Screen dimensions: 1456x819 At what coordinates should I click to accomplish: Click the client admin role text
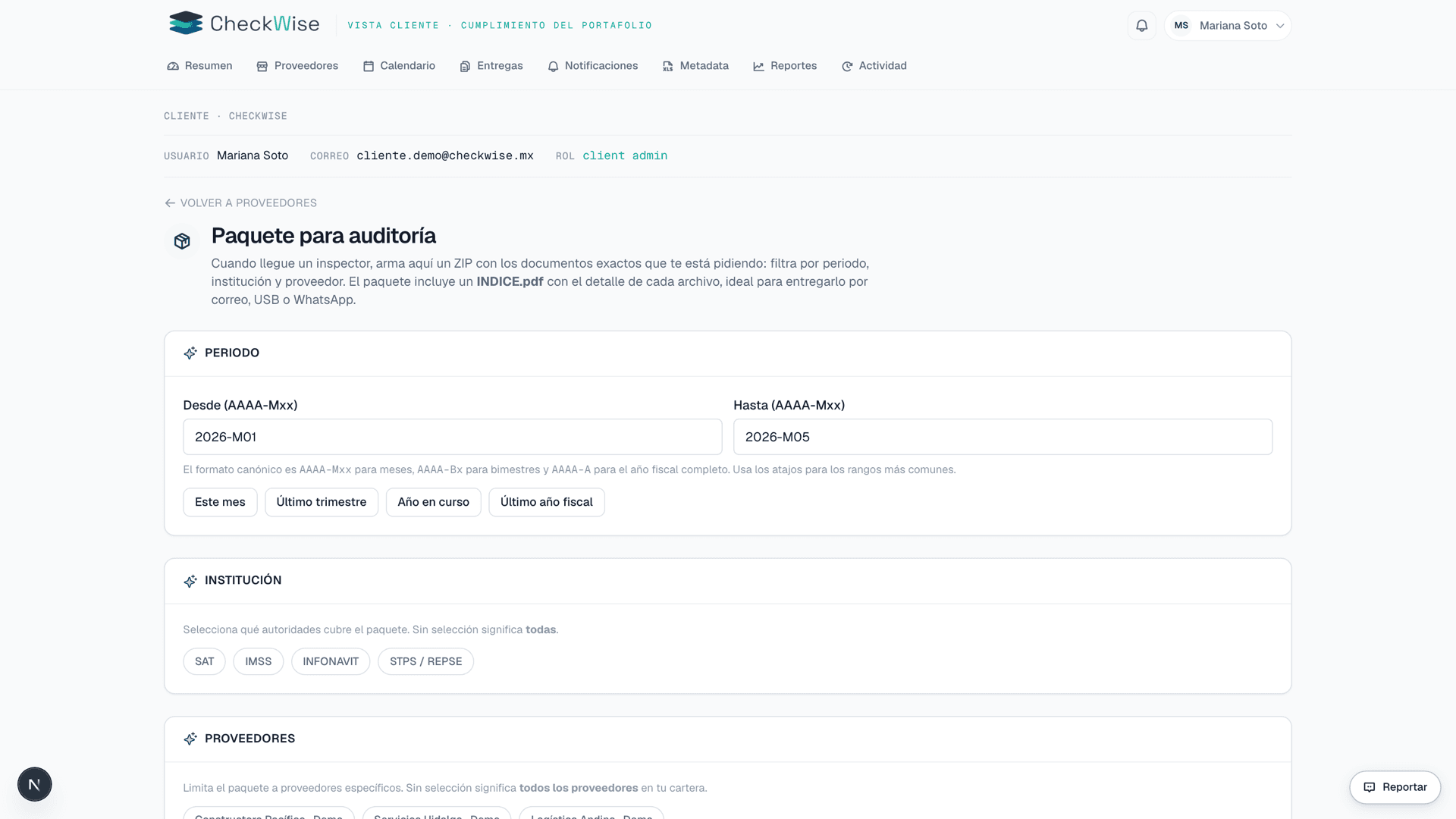625,155
